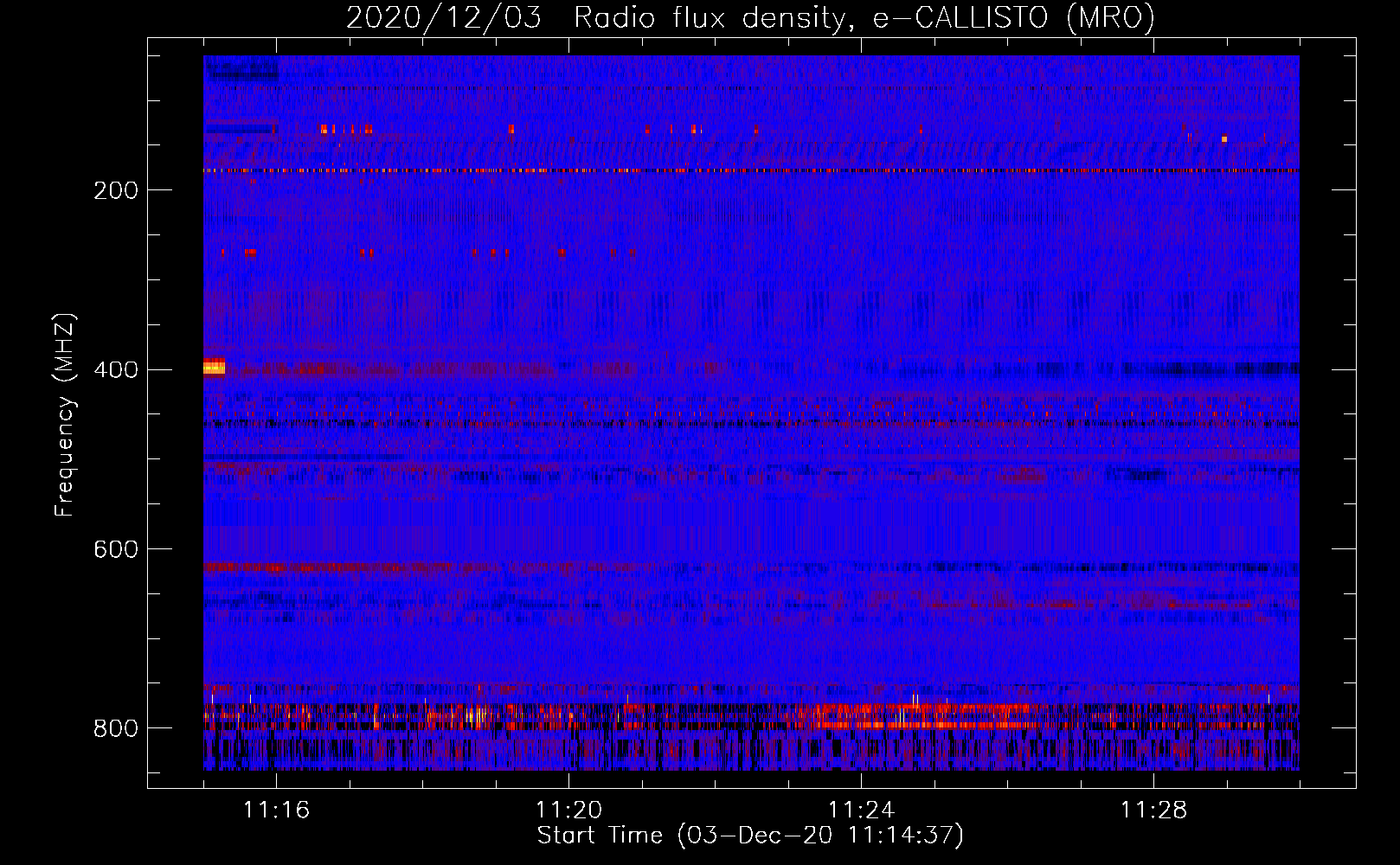Click the bright yellow burst at 400 MHz
Viewport: 1400px width, 865px height.
214,368
